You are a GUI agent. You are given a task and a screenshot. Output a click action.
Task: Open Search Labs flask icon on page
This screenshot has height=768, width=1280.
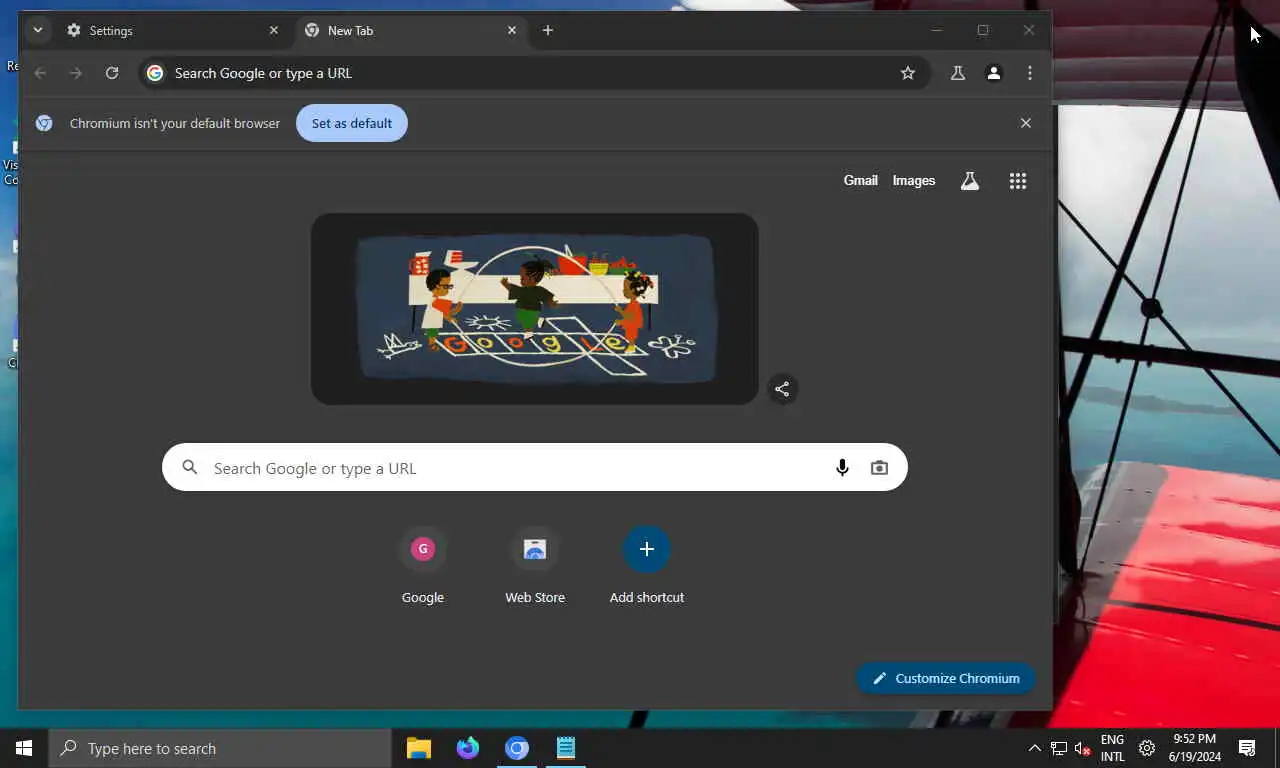(970, 181)
